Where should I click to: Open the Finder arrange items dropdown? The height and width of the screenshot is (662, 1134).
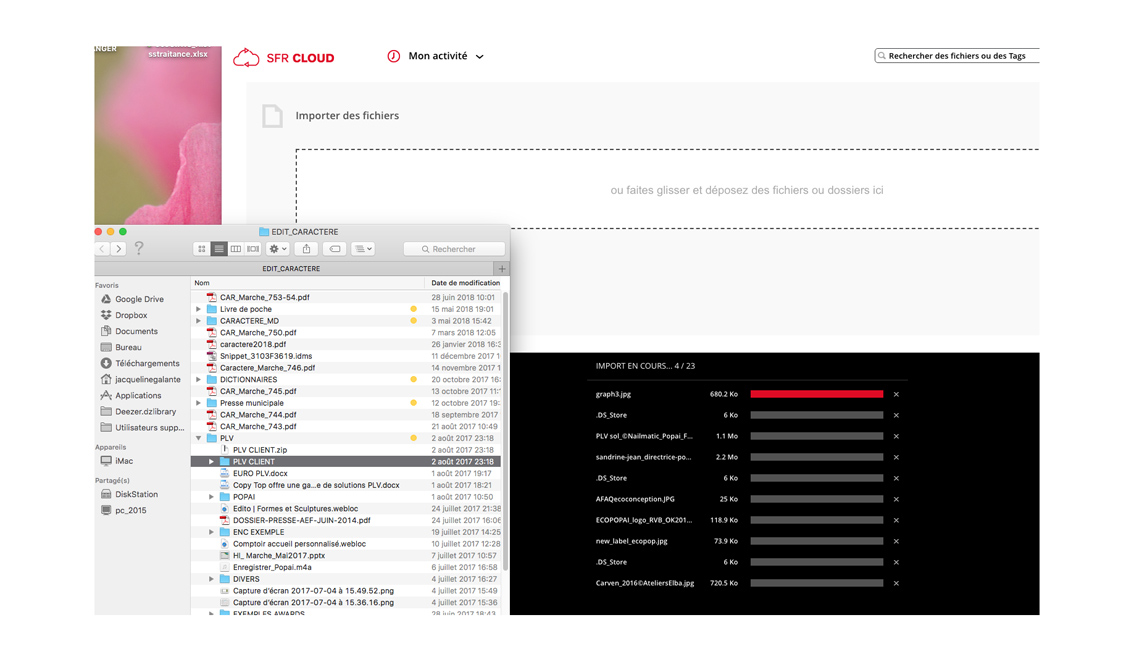363,249
